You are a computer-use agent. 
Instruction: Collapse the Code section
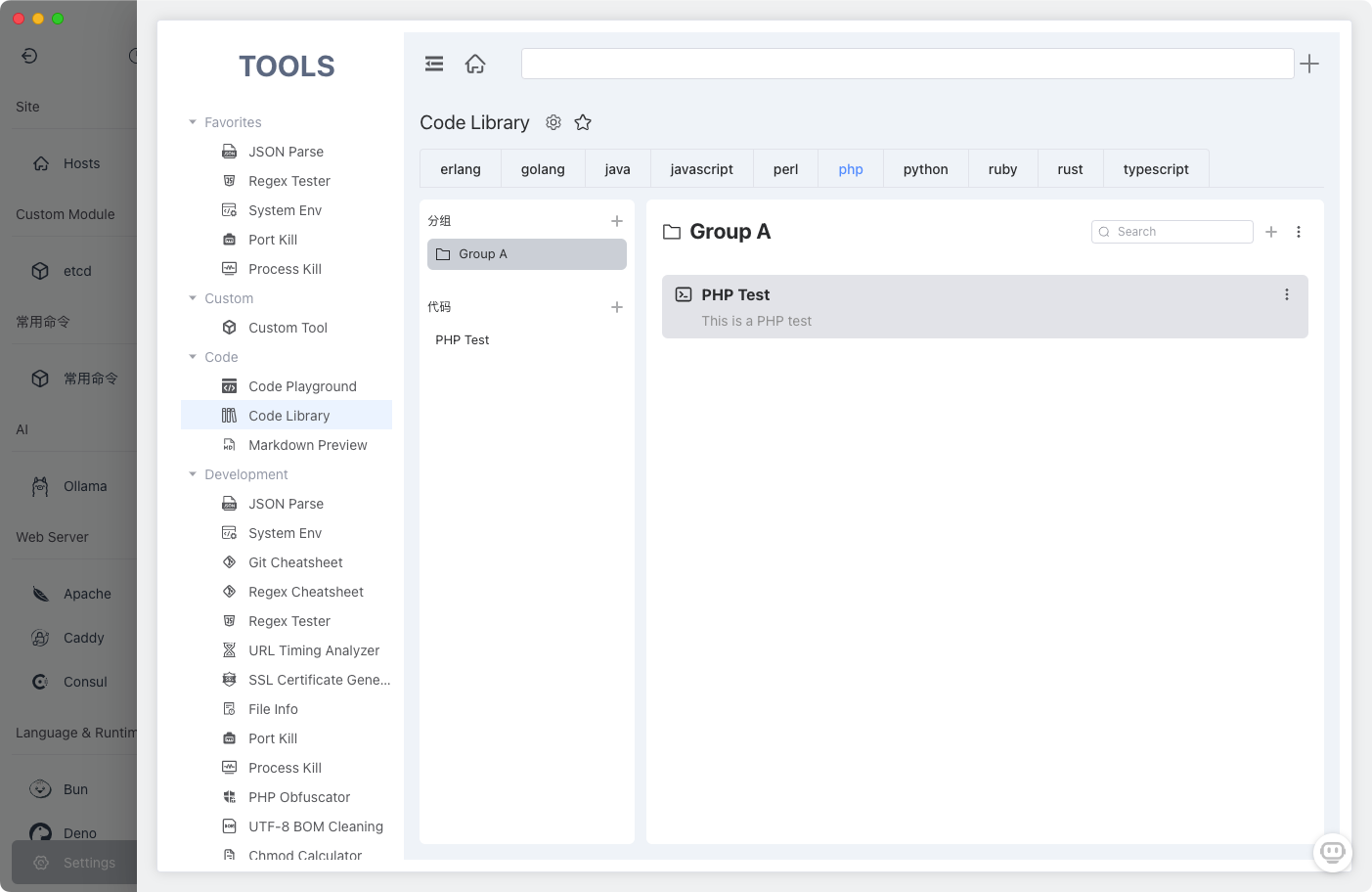(193, 357)
